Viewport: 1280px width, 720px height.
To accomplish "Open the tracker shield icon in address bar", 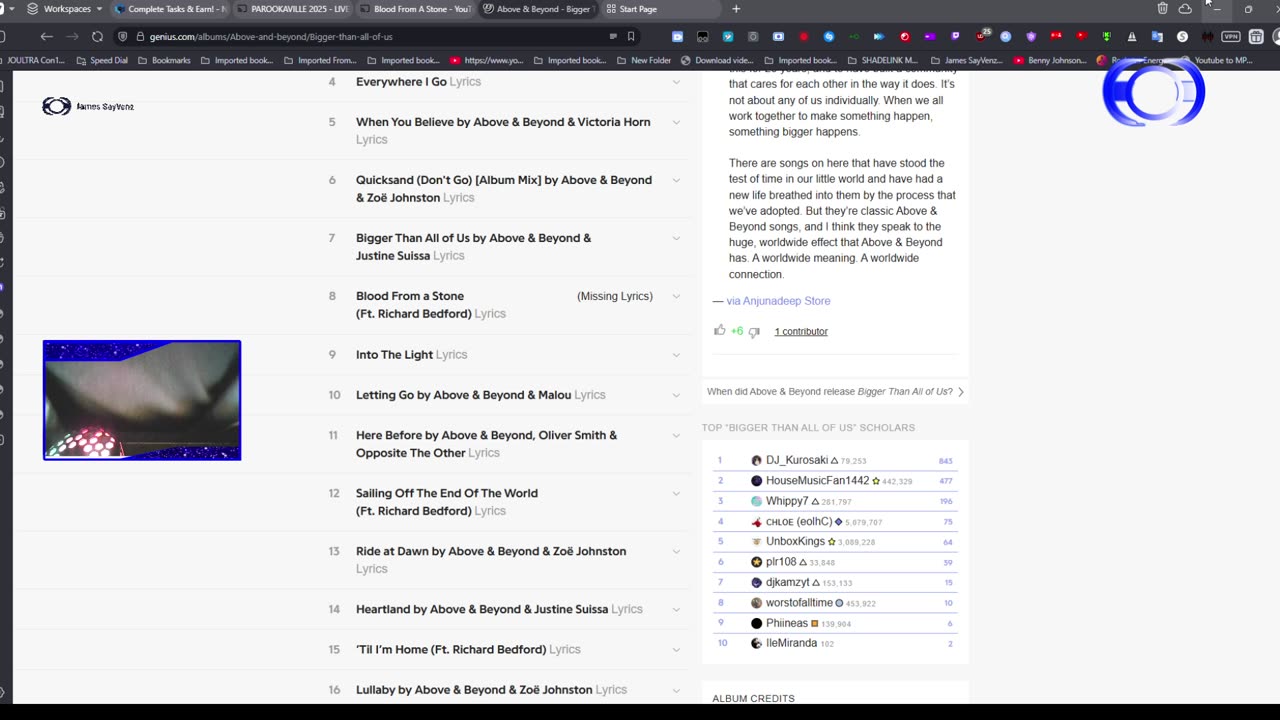I will click(123, 36).
